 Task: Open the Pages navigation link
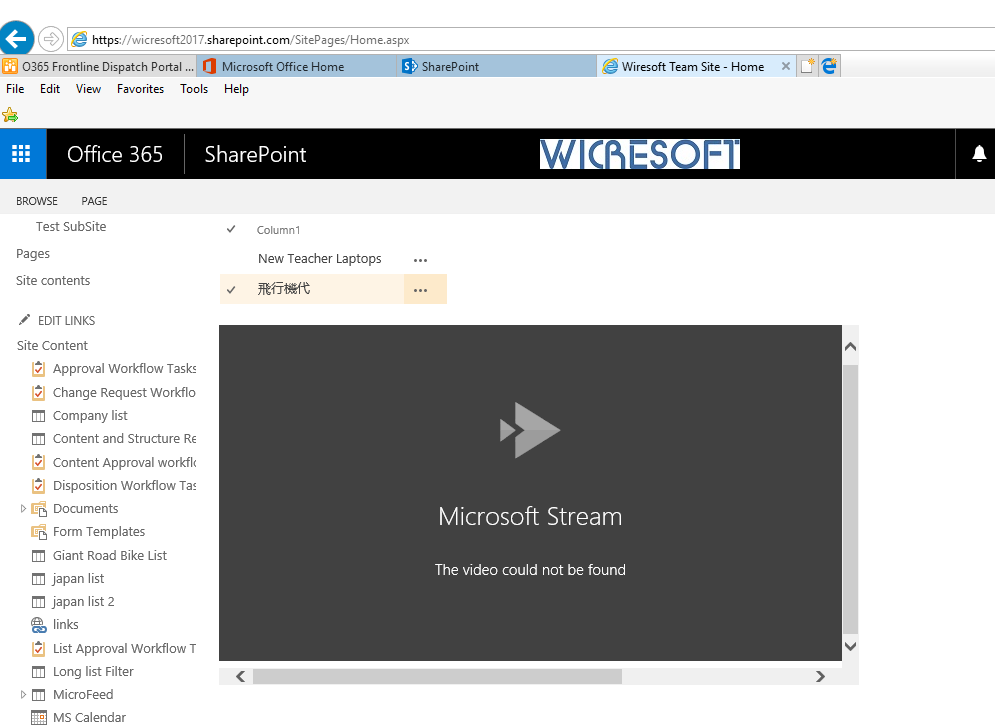33,254
